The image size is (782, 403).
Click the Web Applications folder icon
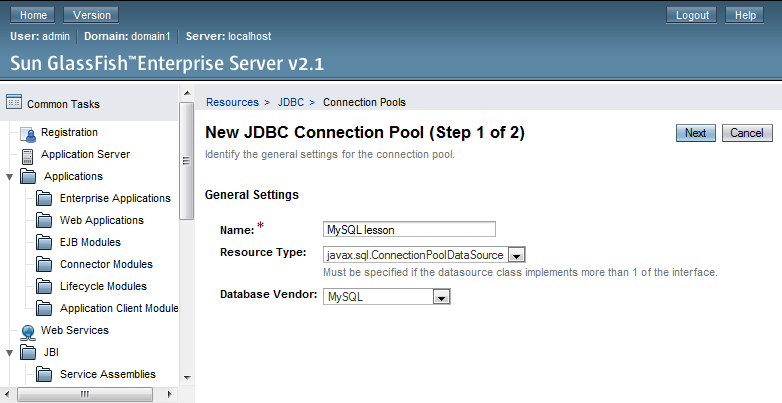[44, 220]
